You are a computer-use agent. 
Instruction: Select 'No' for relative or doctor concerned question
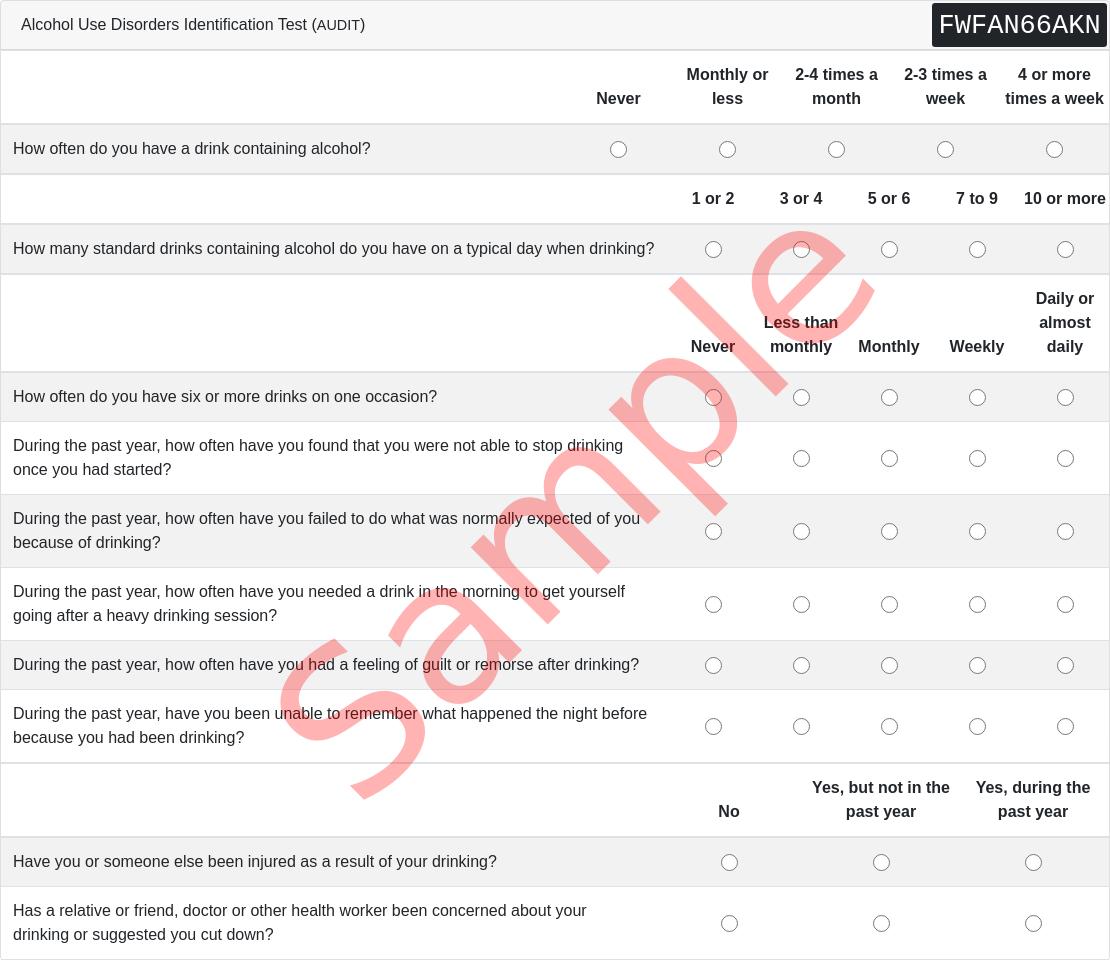click(728, 923)
